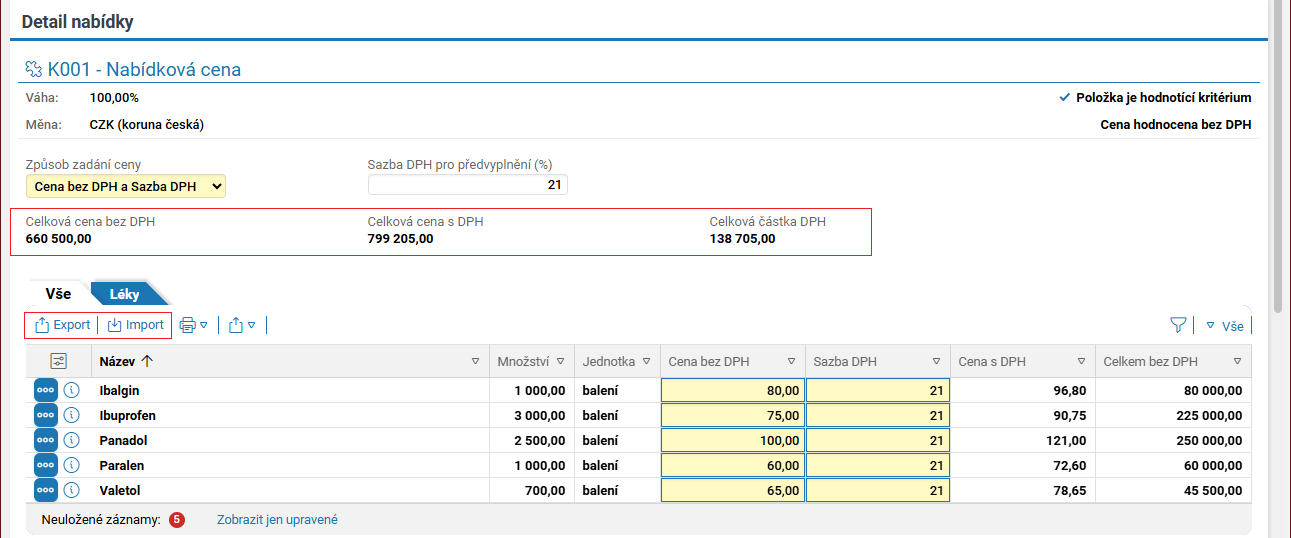Open the info icon for Paralen
This screenshot has height=538, width=1291.
coord(72,465)
